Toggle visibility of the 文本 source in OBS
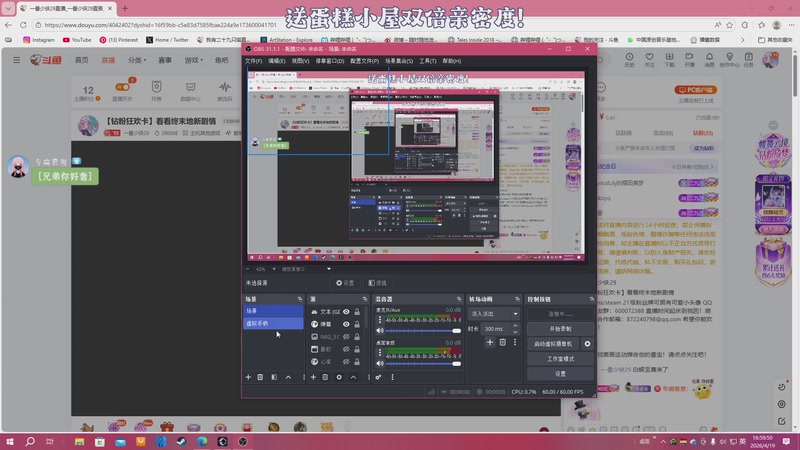800x450 pixels. [x=346, y=312]
